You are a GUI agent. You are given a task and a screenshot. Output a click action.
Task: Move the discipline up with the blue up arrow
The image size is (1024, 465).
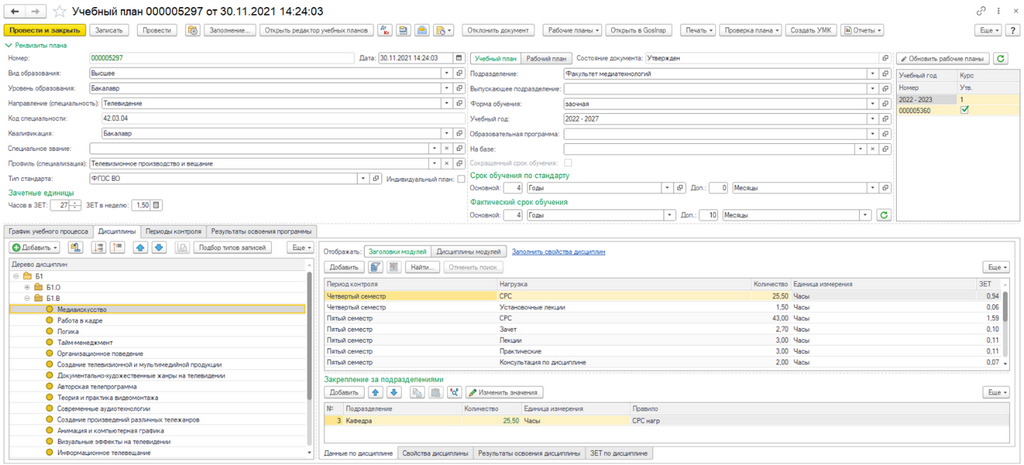pos(140,248)
